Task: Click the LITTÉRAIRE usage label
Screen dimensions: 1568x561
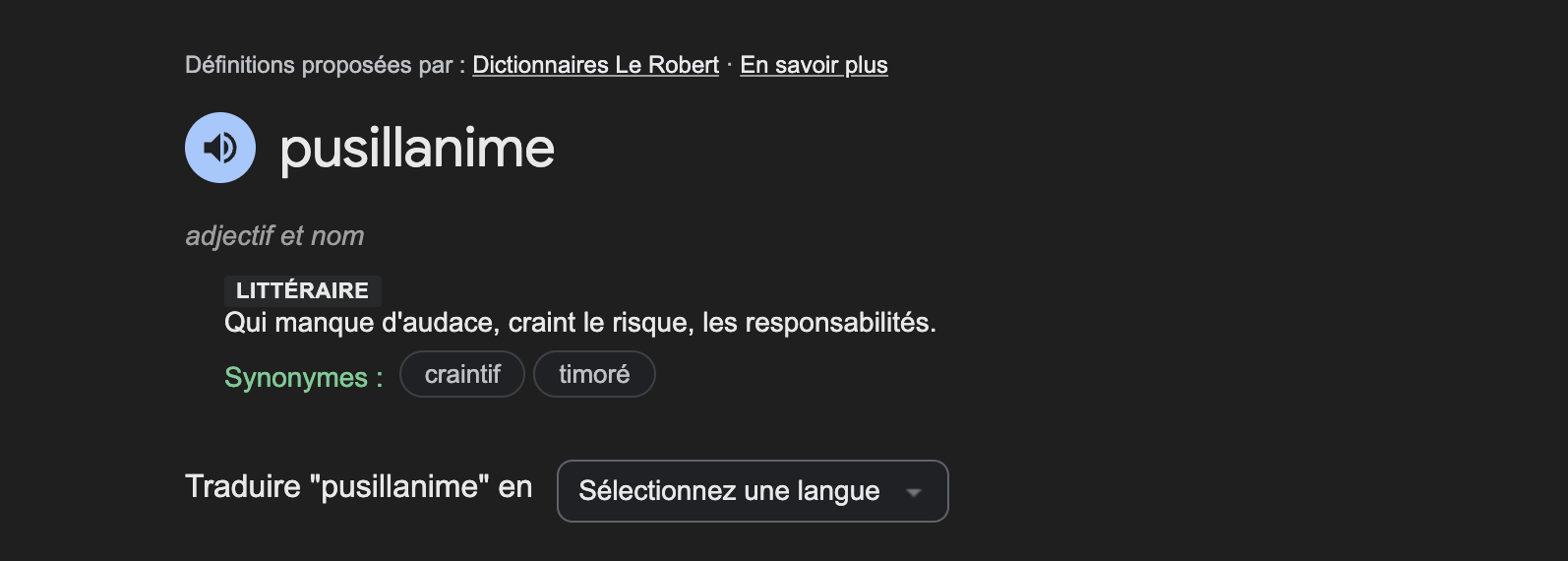Action: pyautogui.click(x=302, y=290)
